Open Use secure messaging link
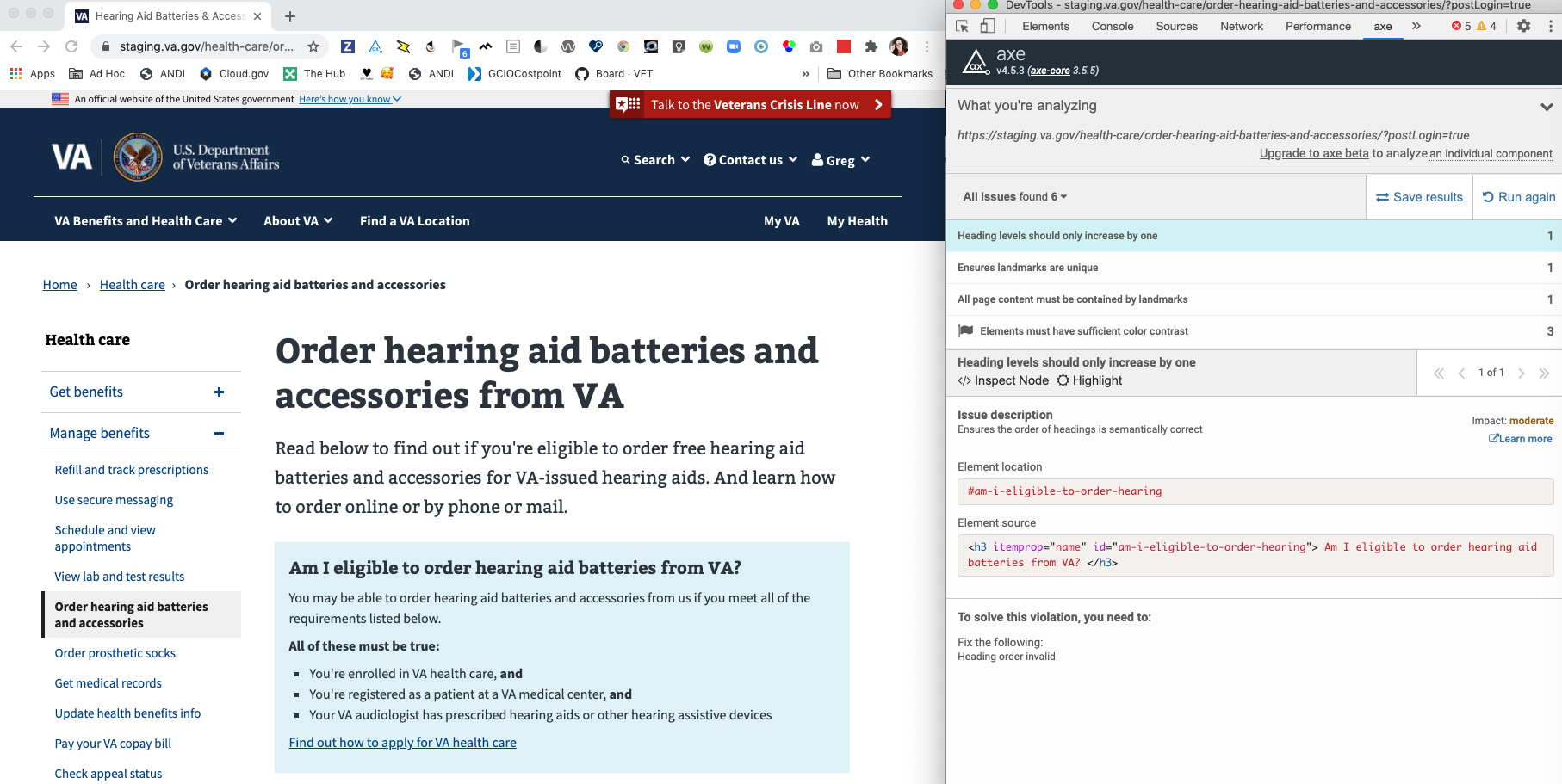The height and width of the screenshot is (784, 1562). (114, 500)
